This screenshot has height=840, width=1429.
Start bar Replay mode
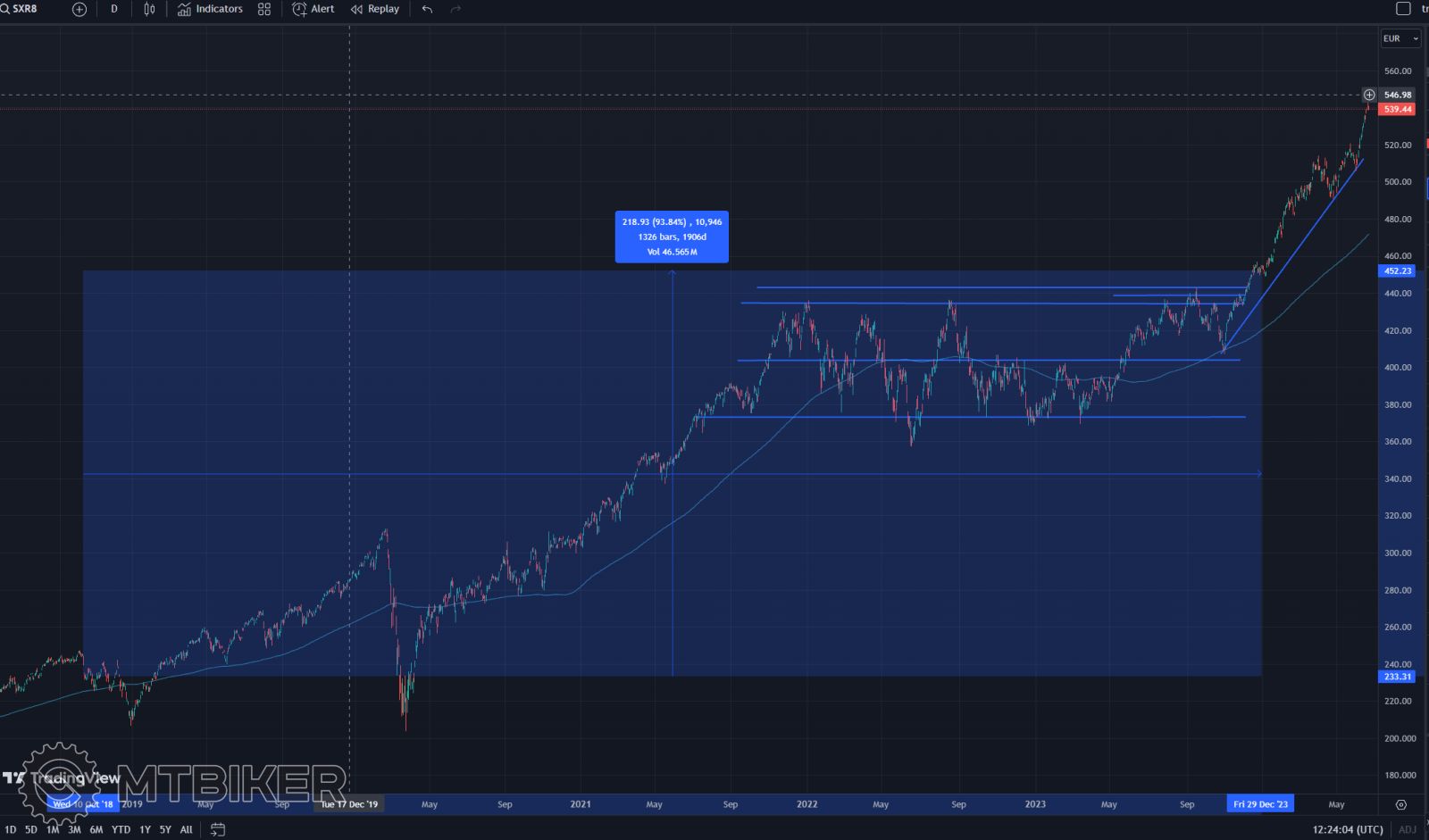[375, 9]
